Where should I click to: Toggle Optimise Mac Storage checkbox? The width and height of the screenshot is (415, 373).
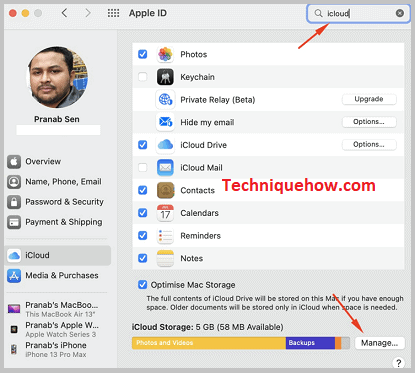143,285
